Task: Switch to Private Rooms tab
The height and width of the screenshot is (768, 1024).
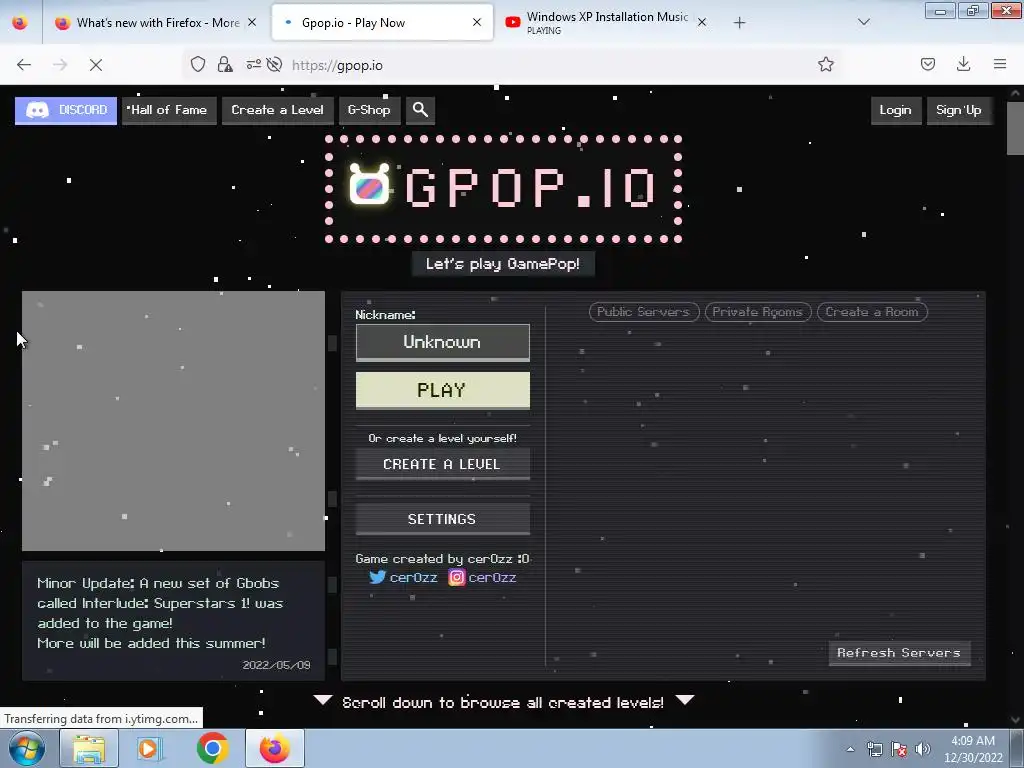Action: click(758, 312)
